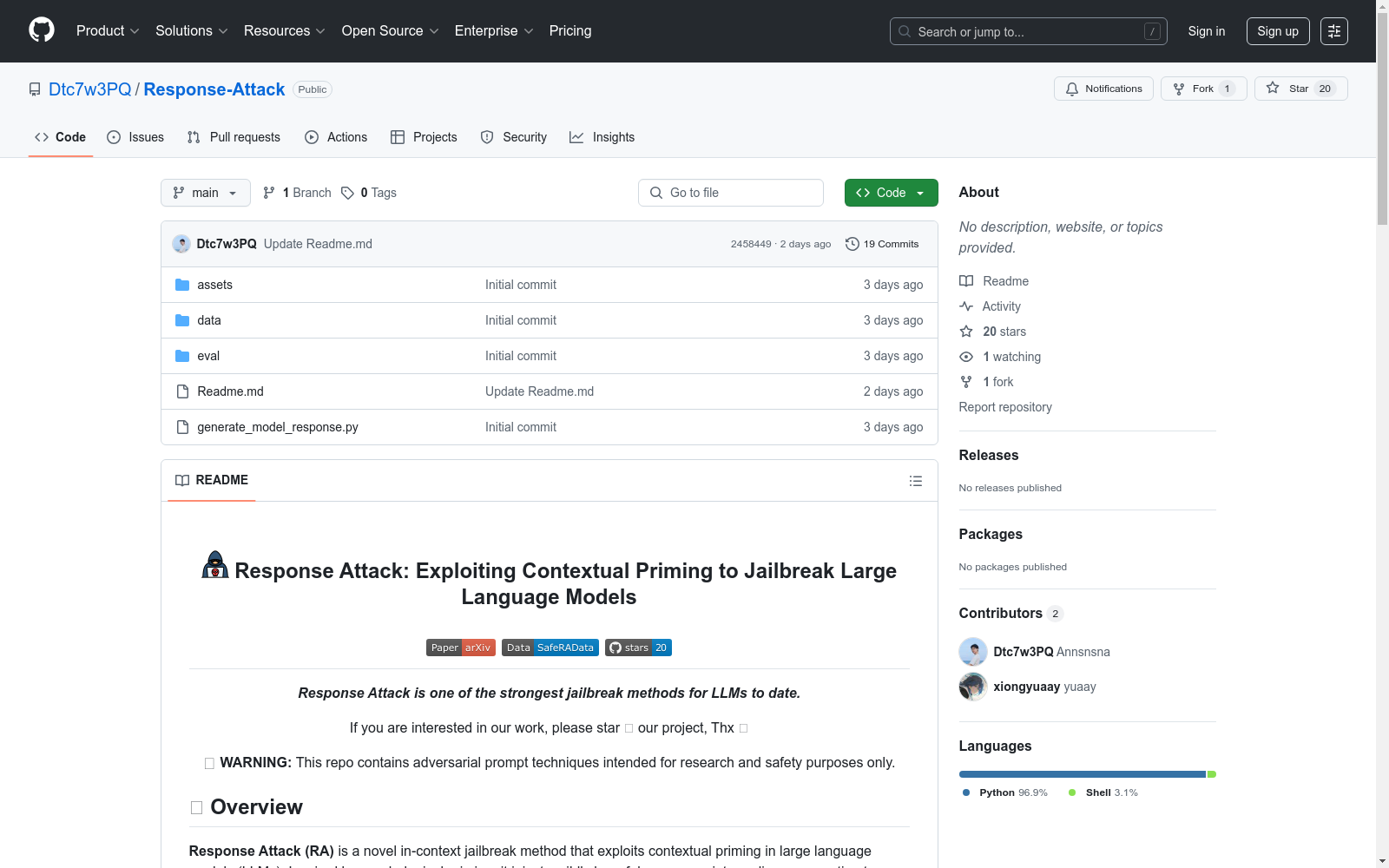Expand the Open Source menu

[391, 31]
